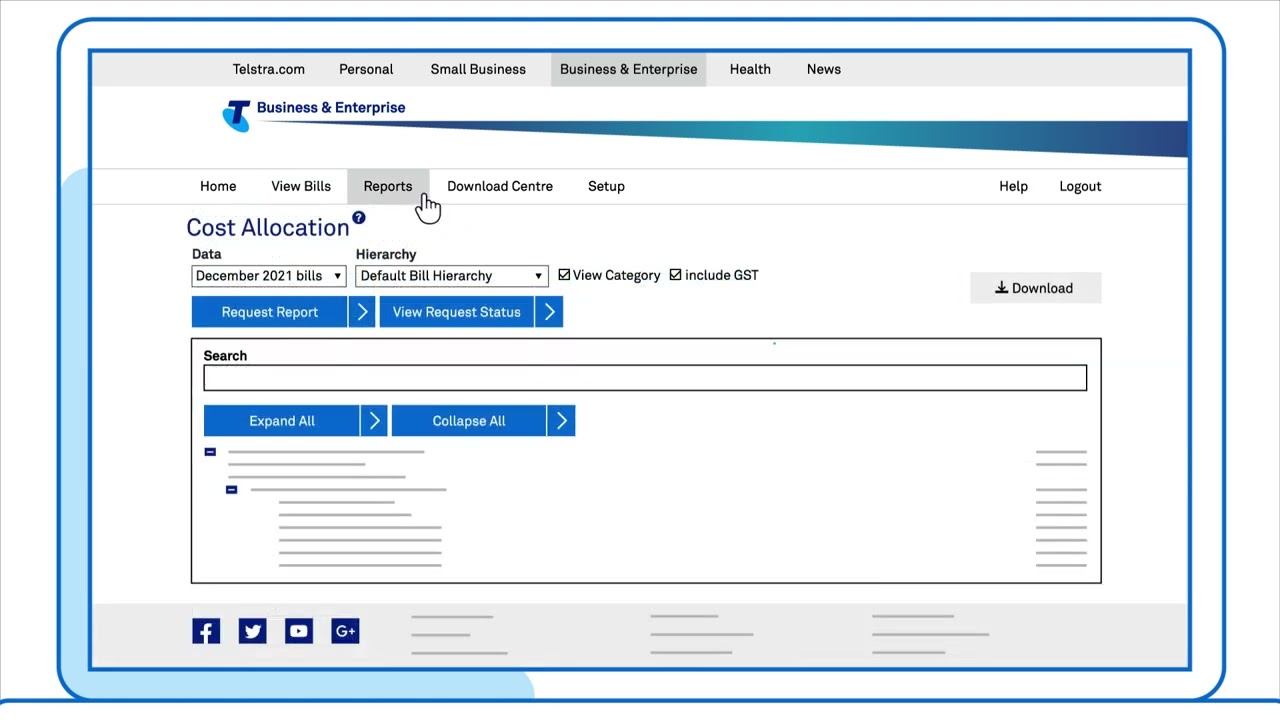Collapse the top-level tree node

coord(210,452)
